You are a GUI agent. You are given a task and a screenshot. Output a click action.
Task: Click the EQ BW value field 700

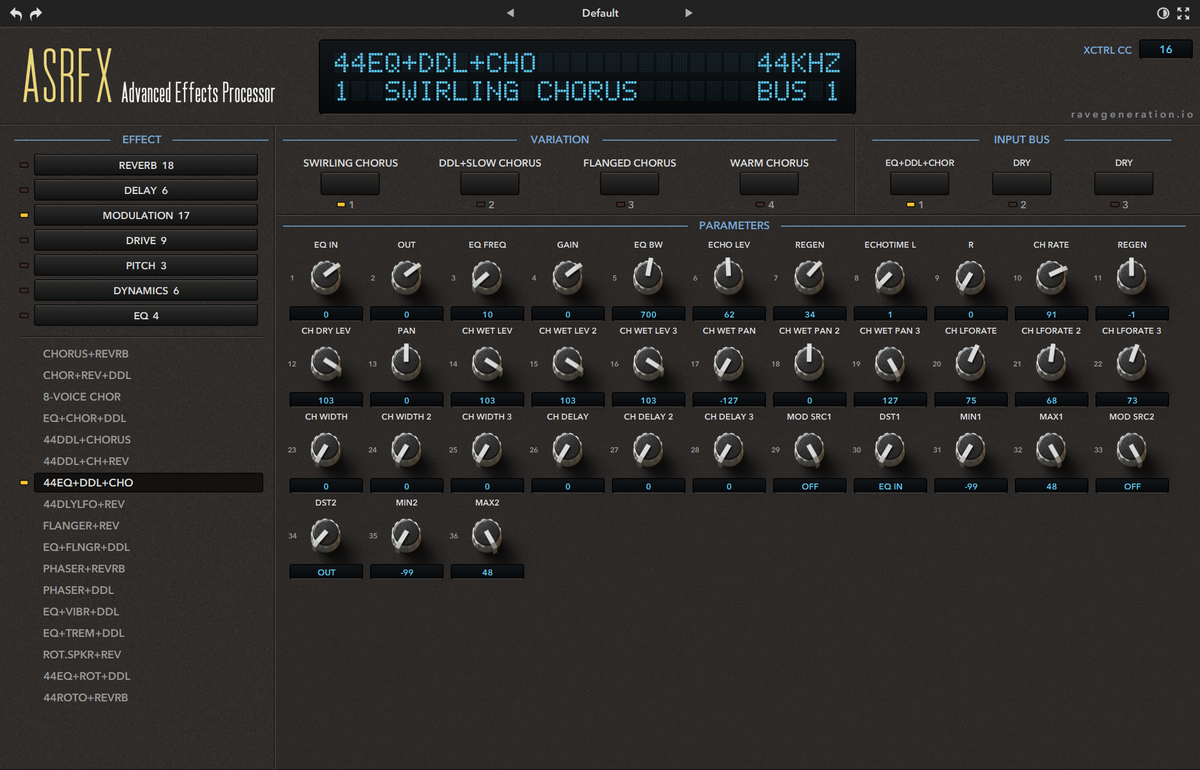[648, 314]
